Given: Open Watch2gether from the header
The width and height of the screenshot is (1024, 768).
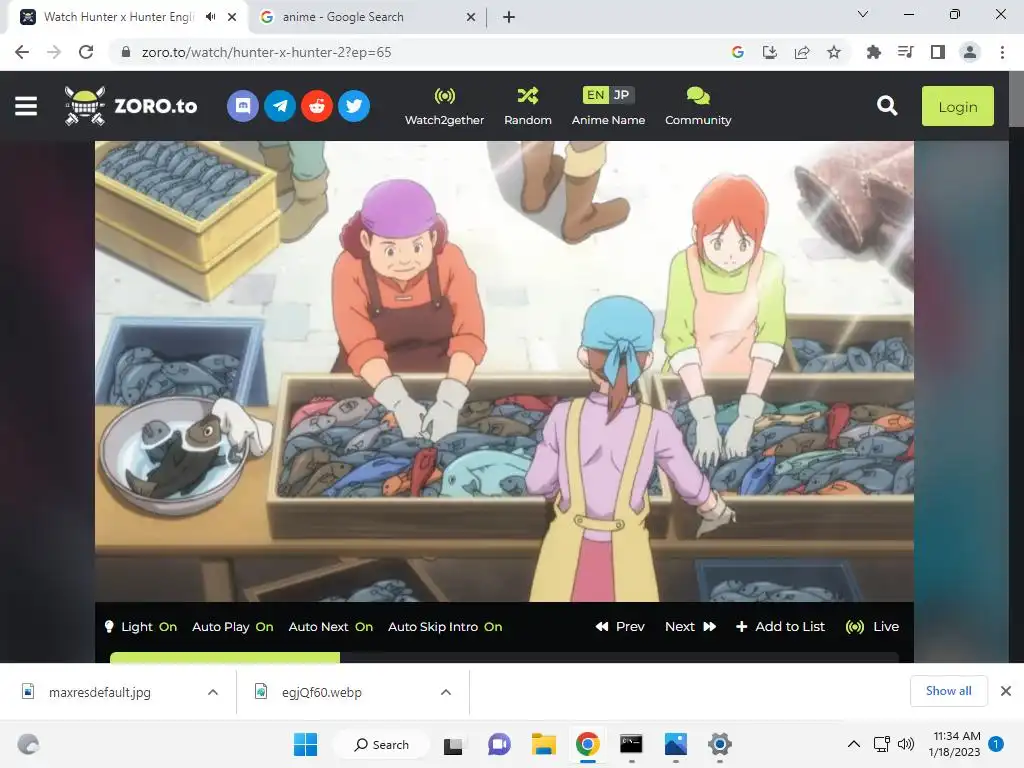Looking at the screenshot, I should click(x=444, y=106).
